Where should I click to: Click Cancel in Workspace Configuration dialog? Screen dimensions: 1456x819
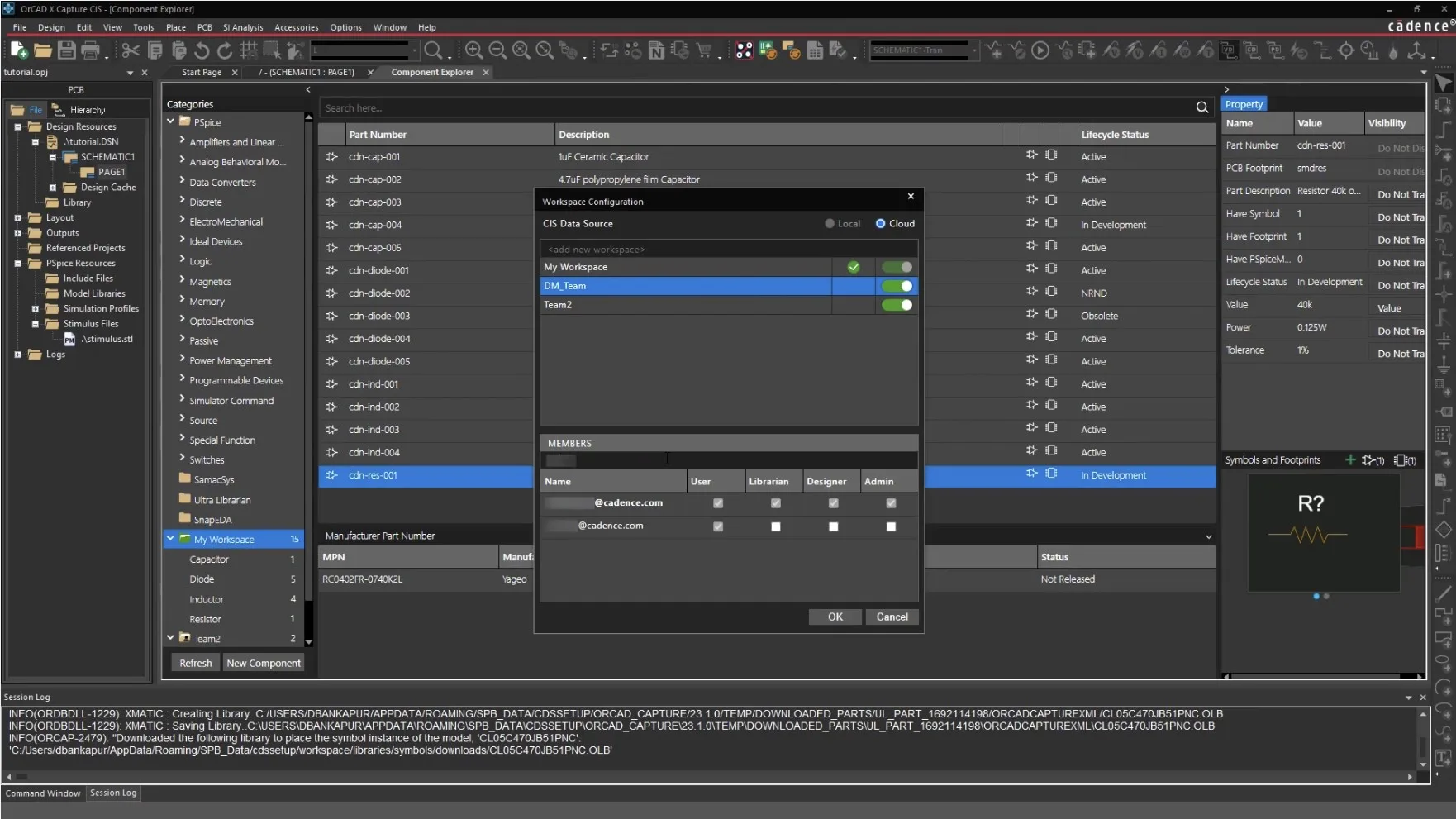coord(892,617)
